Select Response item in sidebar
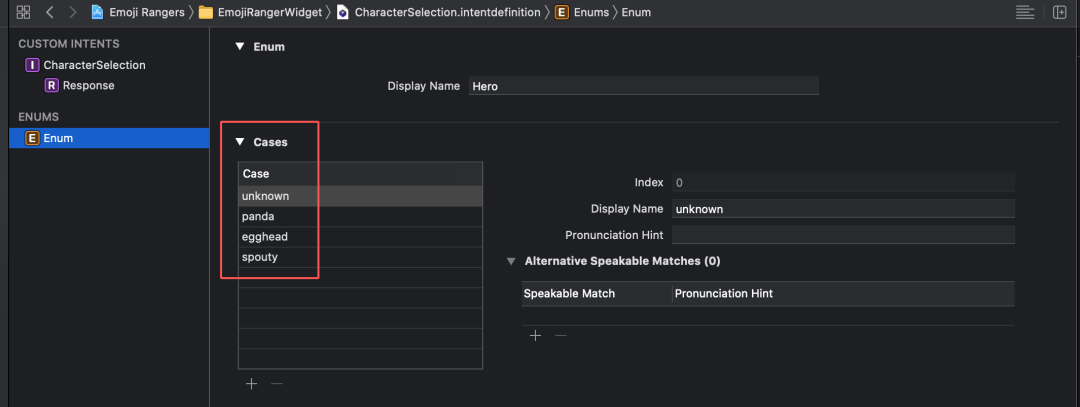Image resolution: width=1080 pixels, height=407 pixels. (88, 85)
